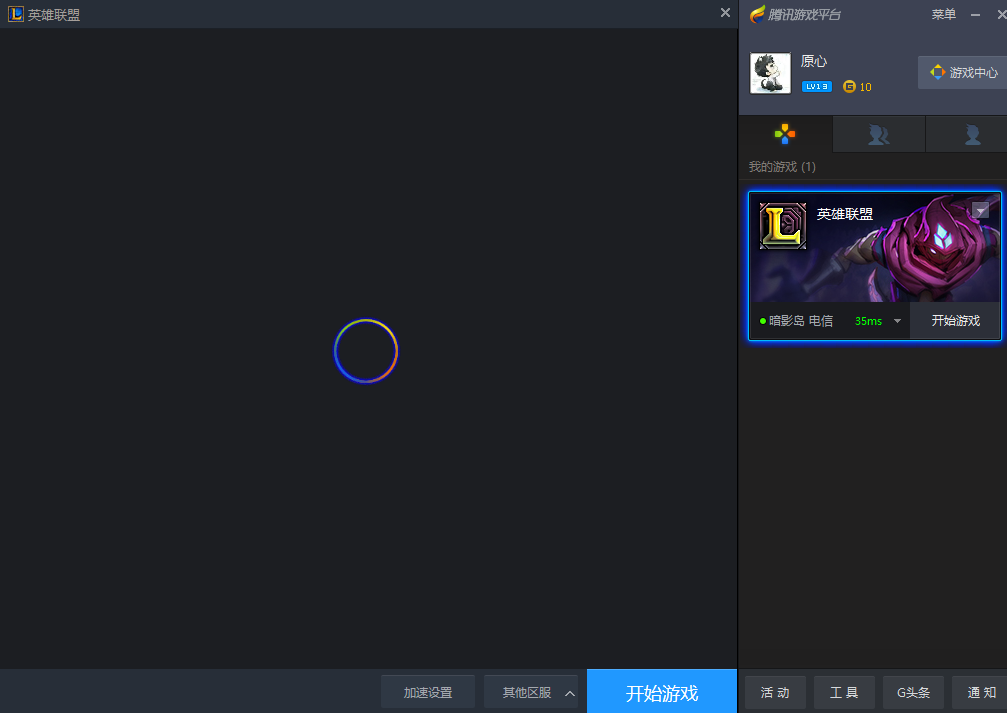1007x713 pixels.
Task: Click the loading spinner circle
Action: pos(366,351)
